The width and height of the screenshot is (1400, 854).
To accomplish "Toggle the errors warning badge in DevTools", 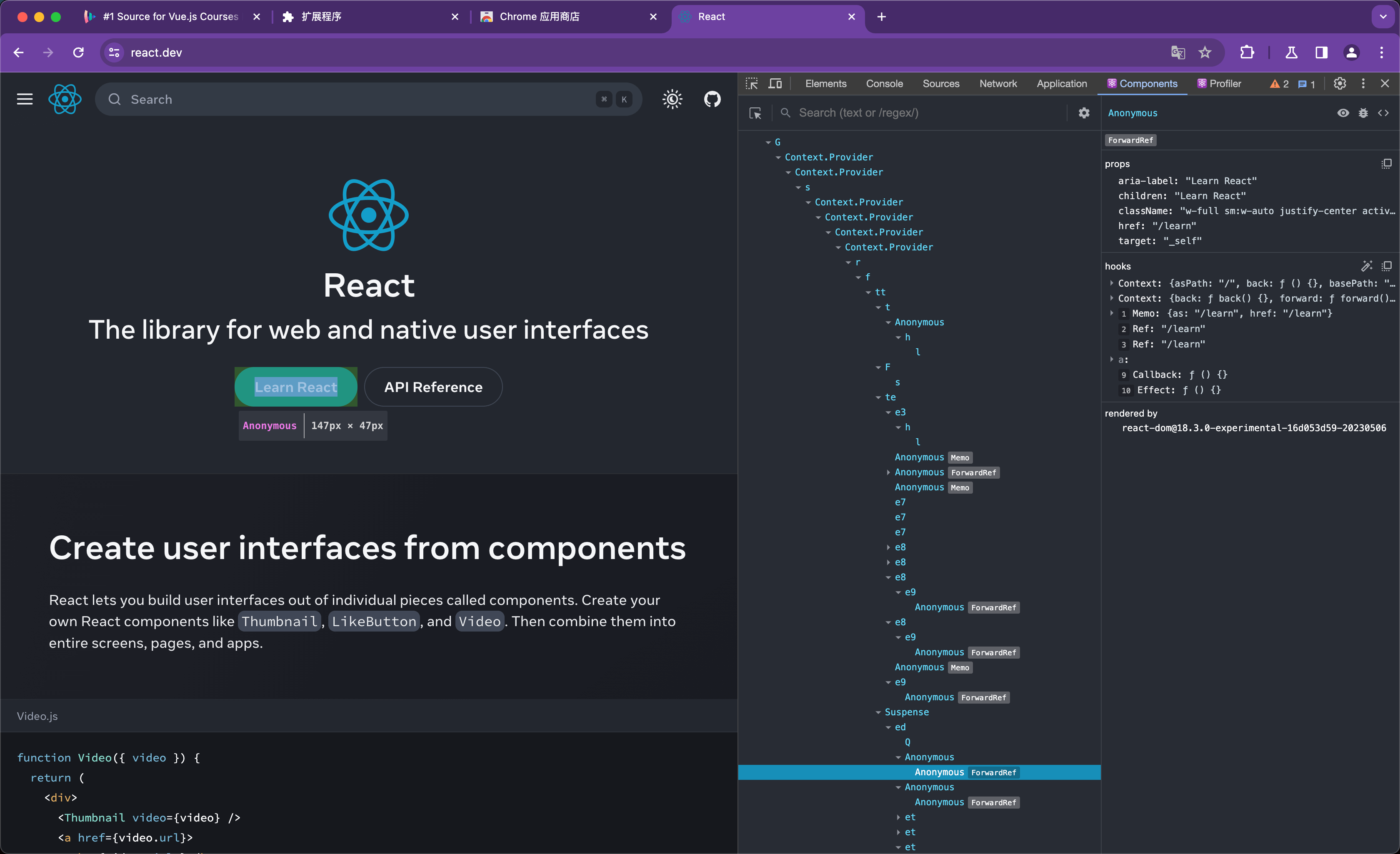I will click(1280, 83).
